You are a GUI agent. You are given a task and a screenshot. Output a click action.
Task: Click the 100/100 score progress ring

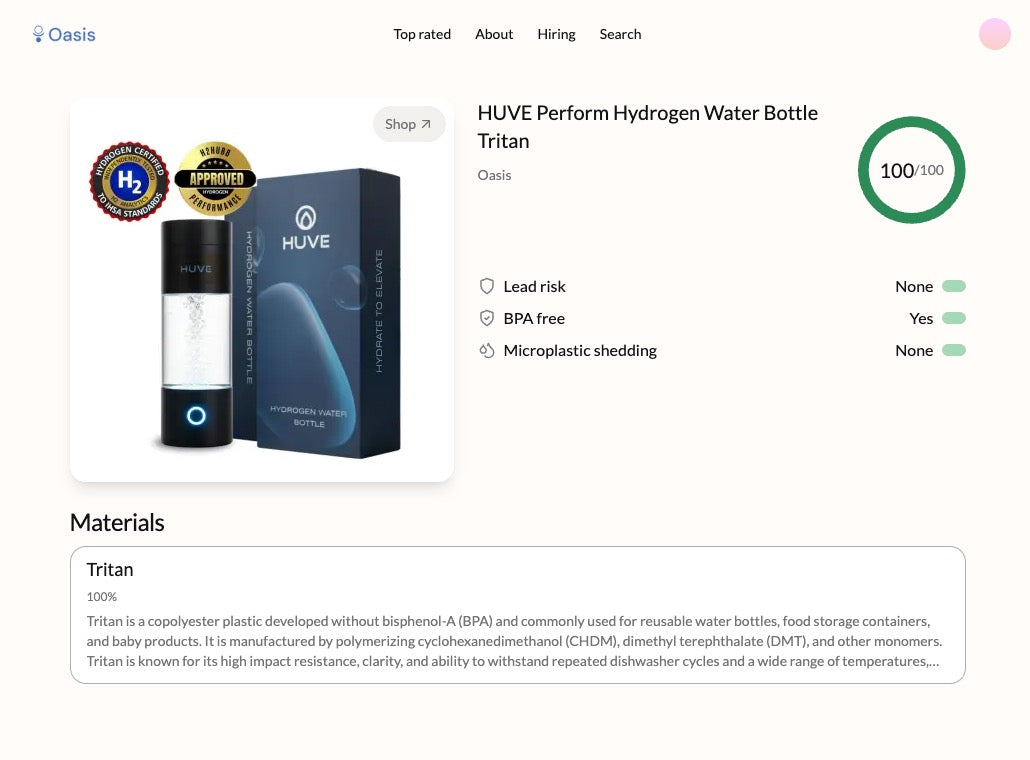(x=911, y=170)
